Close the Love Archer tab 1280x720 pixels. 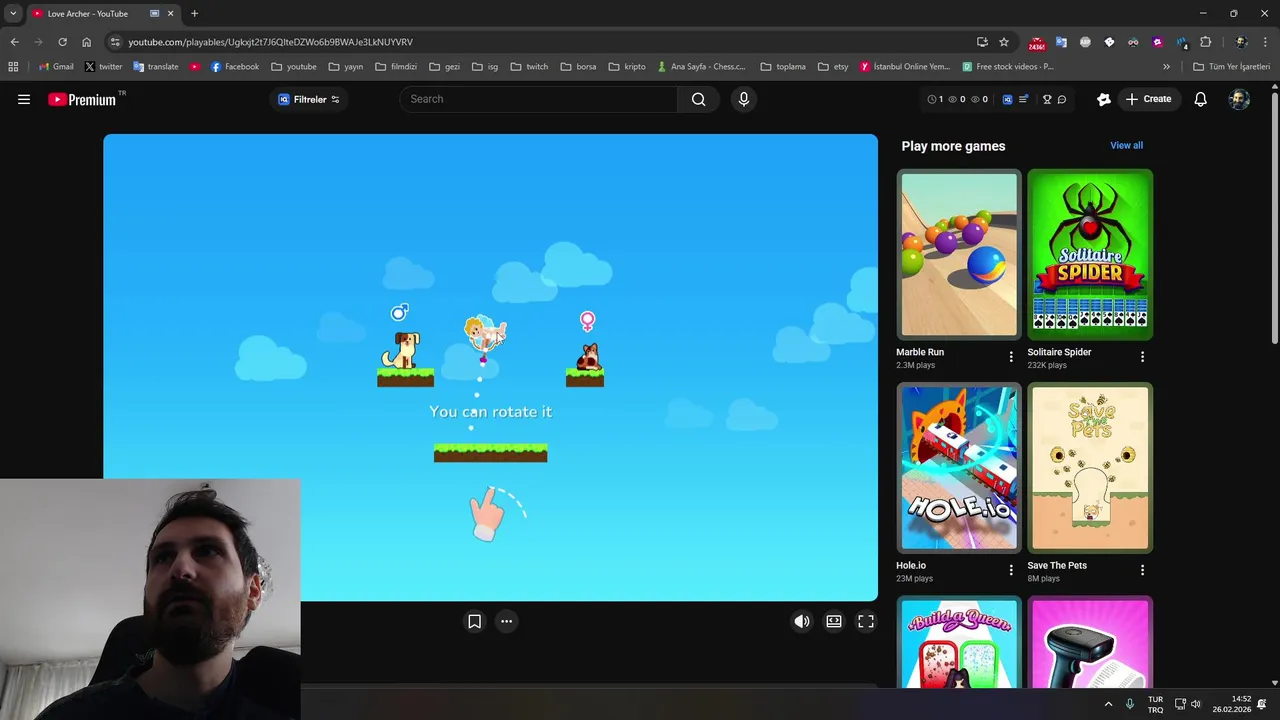tap(171, 14)
